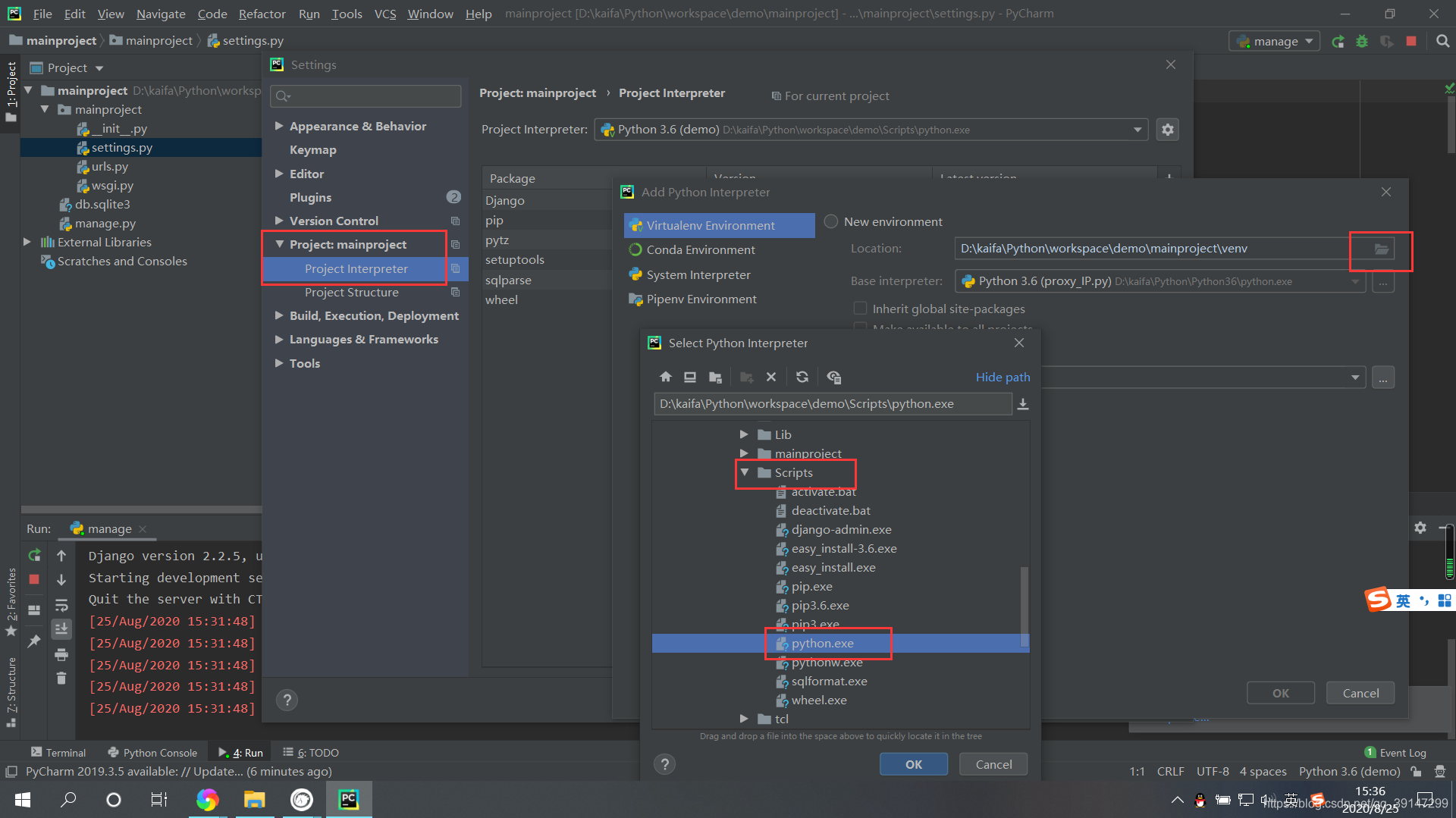
Task: Click Windows taskbar search icon
Action: click(x=68, y=800)
